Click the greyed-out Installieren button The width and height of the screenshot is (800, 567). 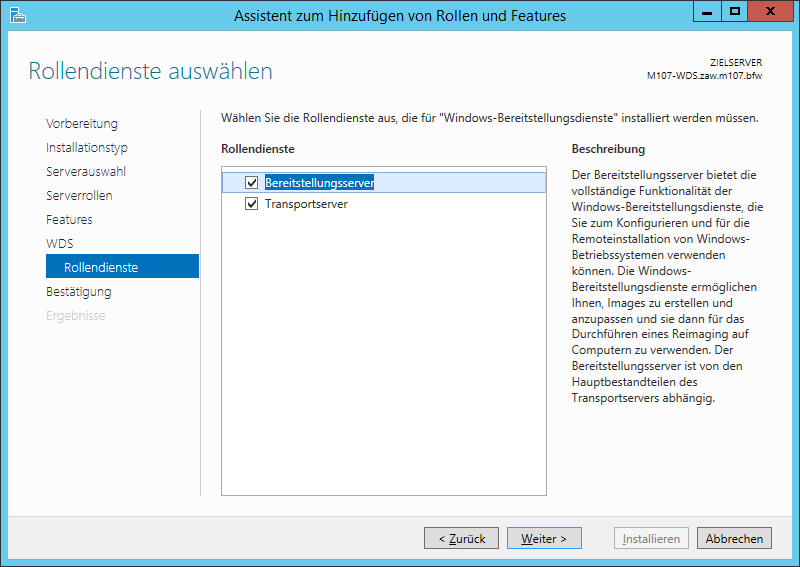pos(651,538)
